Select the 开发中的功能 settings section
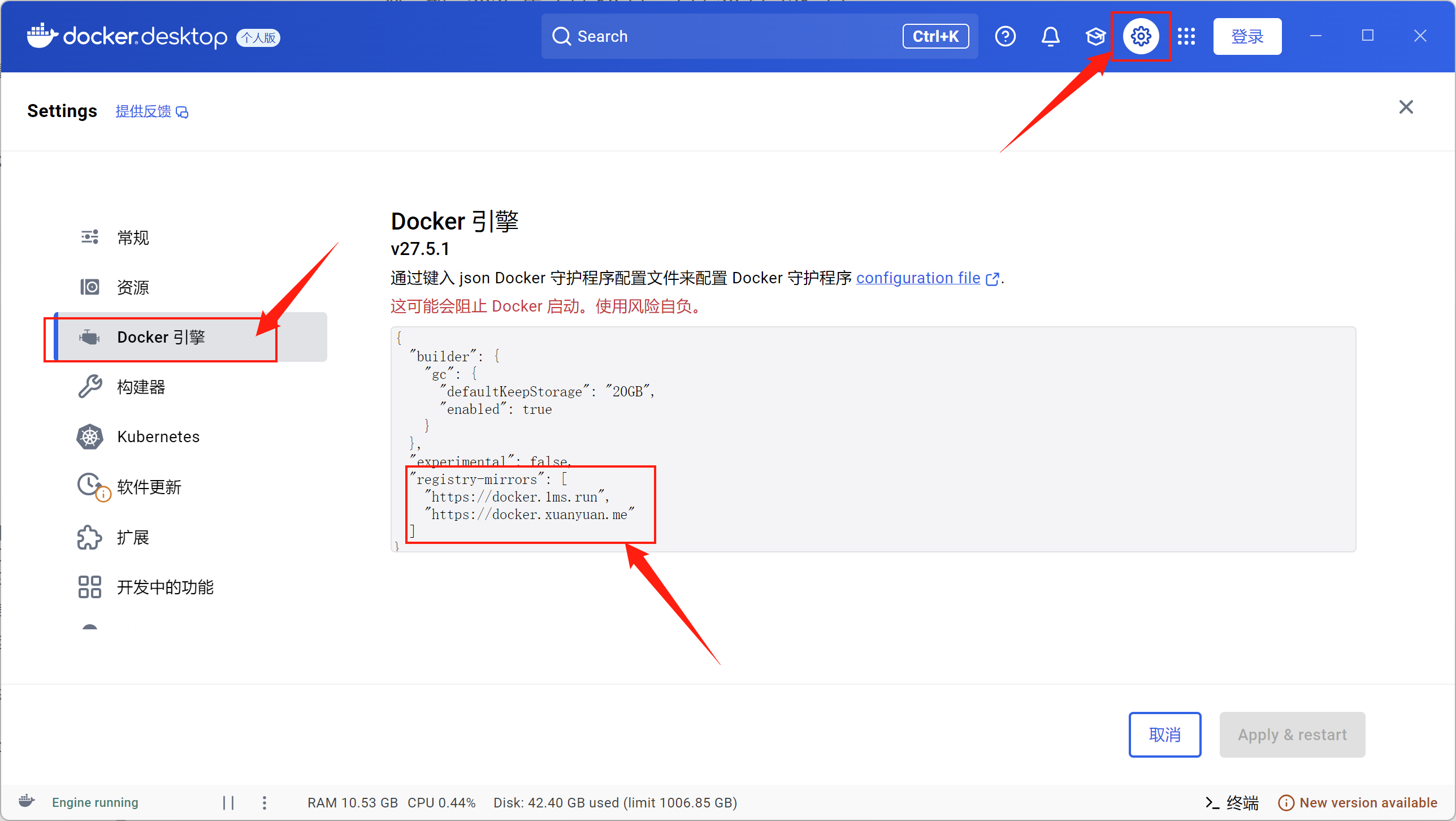 click(x=190, y=587)
